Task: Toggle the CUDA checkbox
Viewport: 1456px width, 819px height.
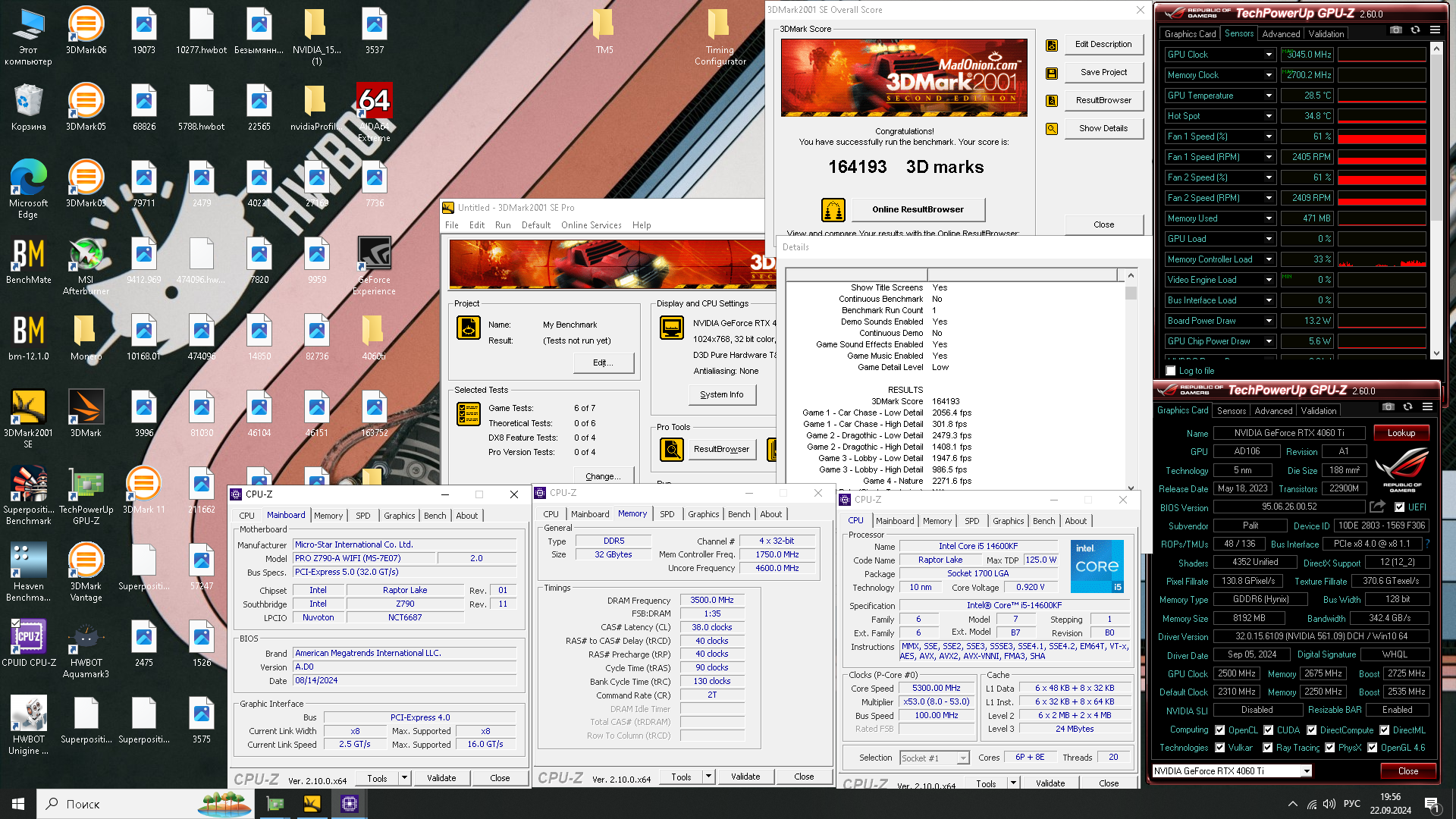Action: click(x=1268, y=730)
